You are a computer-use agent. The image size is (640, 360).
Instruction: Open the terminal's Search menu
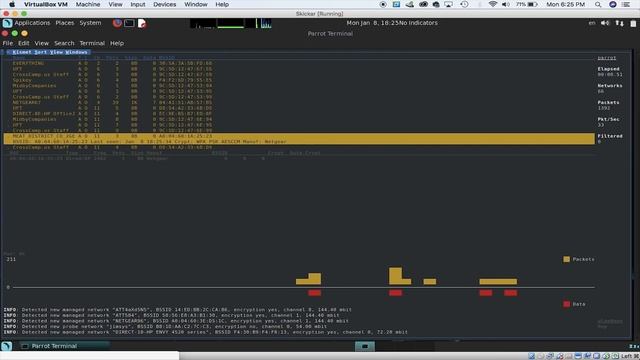point(64,43)
